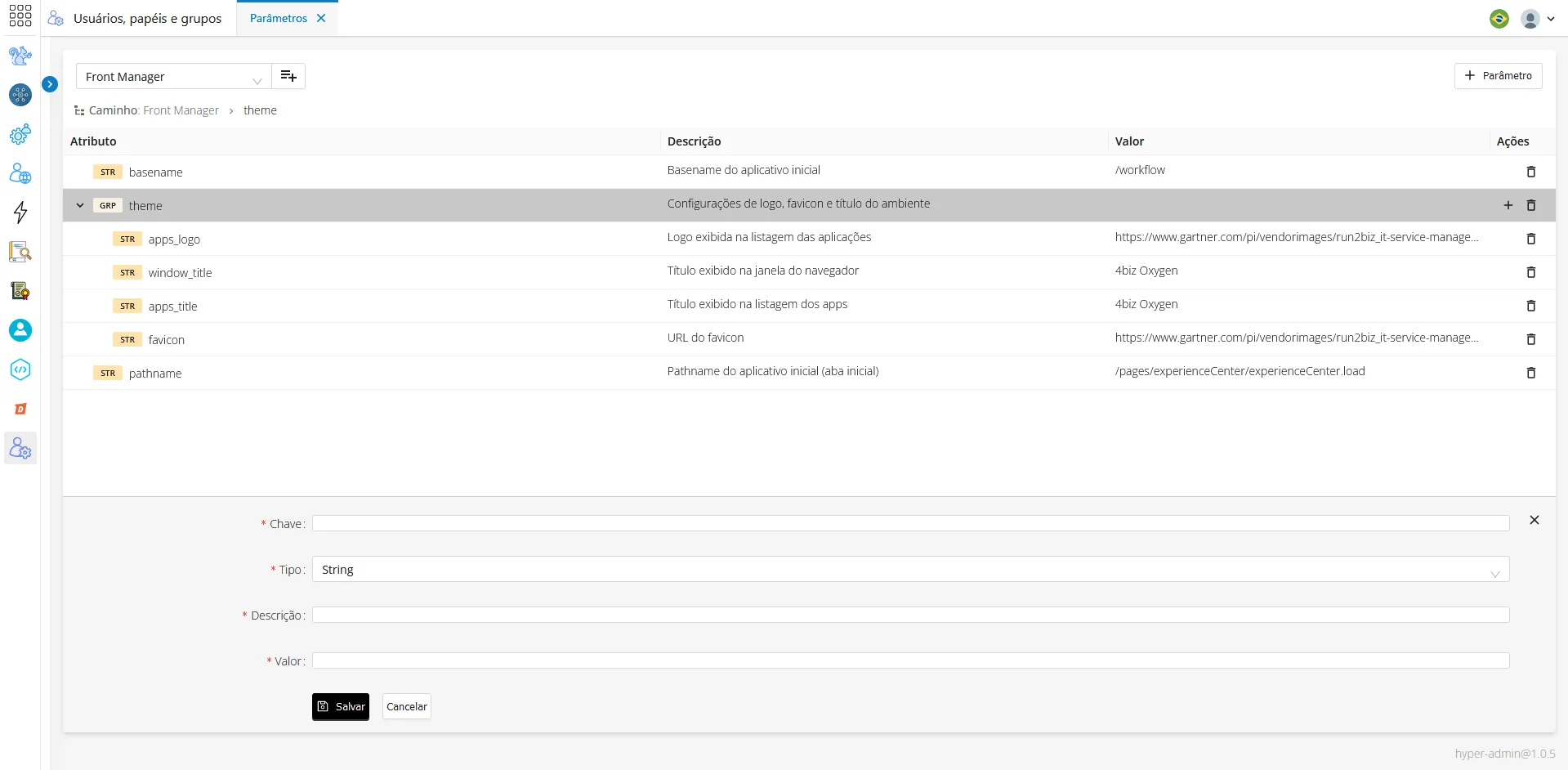This screenshot has width=1568, height=770.
Task: Switch to the Parâmetros tab
Action: (x=279, y=18)
